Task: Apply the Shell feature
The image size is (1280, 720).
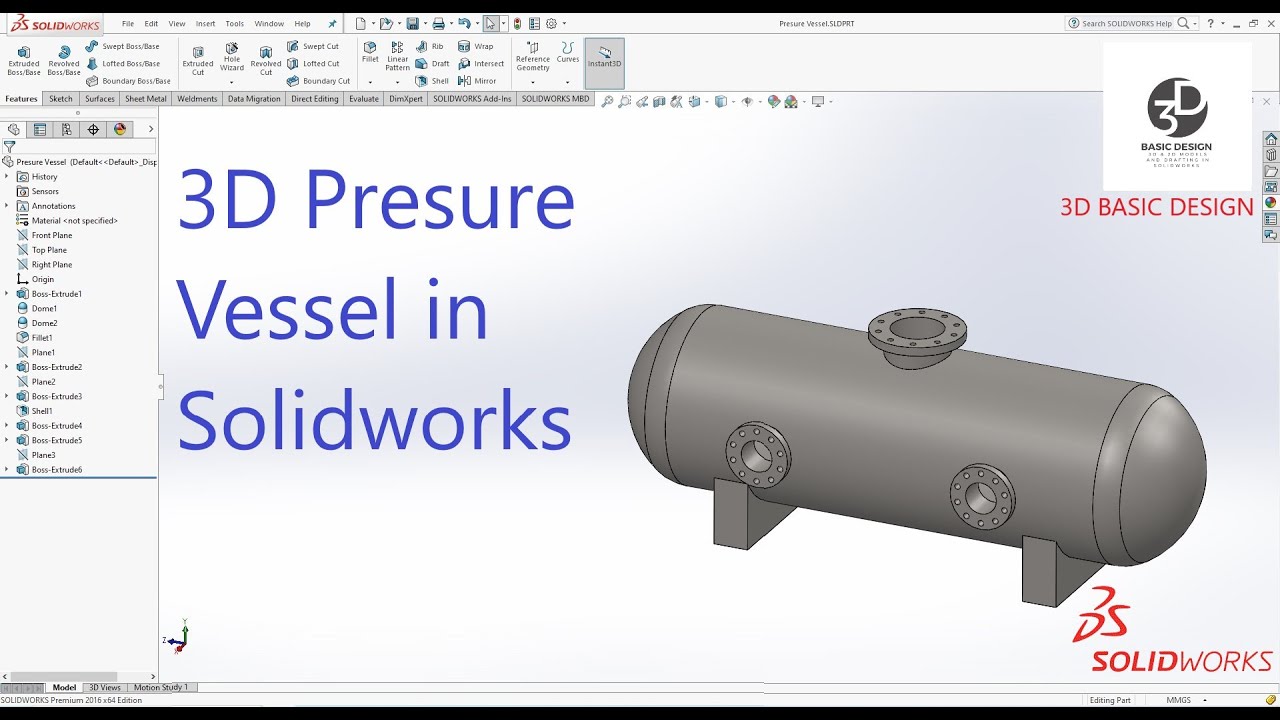Action: 432,81
